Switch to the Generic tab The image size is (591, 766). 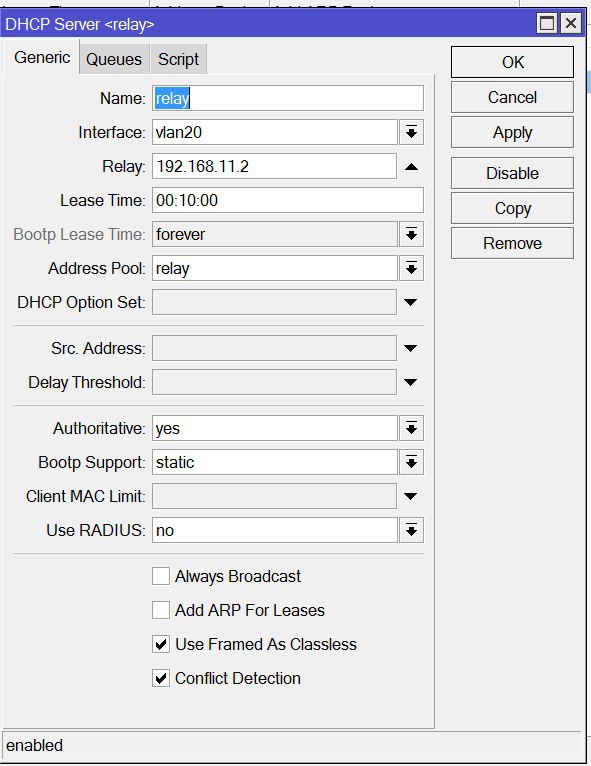(x=42, y=58)
